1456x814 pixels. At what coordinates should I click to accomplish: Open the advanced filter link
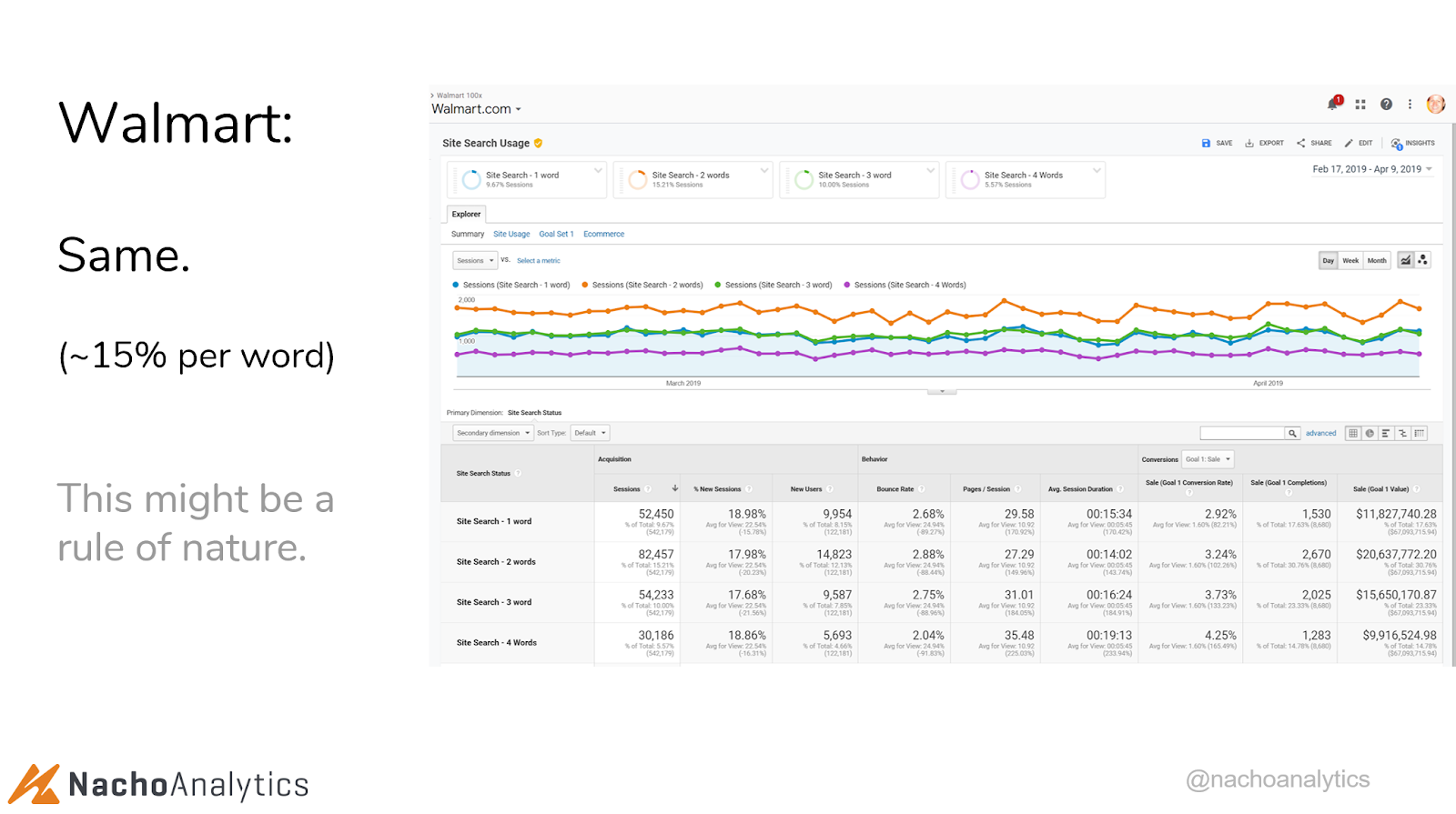coord(1320,434)
